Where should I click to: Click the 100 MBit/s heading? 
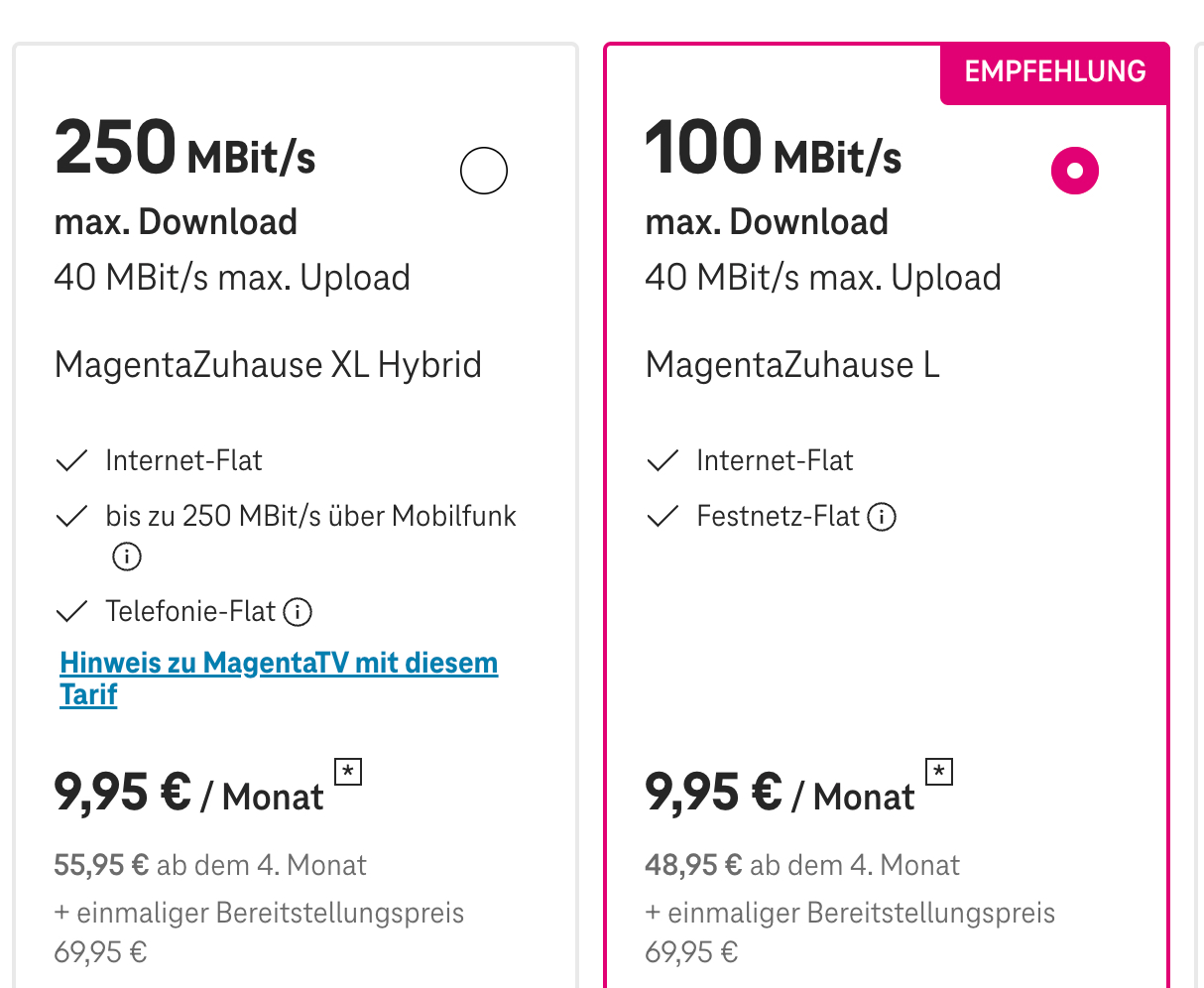click(774, 149)
